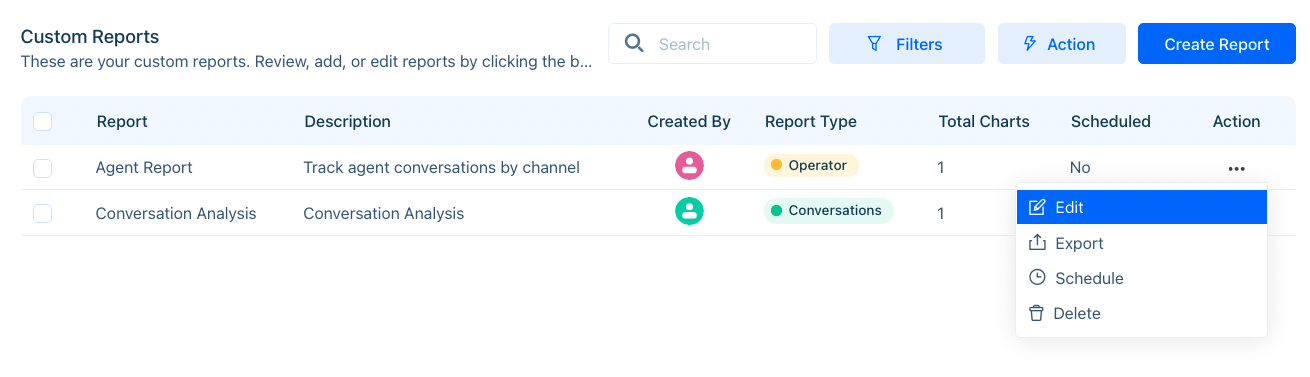Click the Create Report button
The width and height of the screenshot is (1310, 377).
pos(1216,44)
